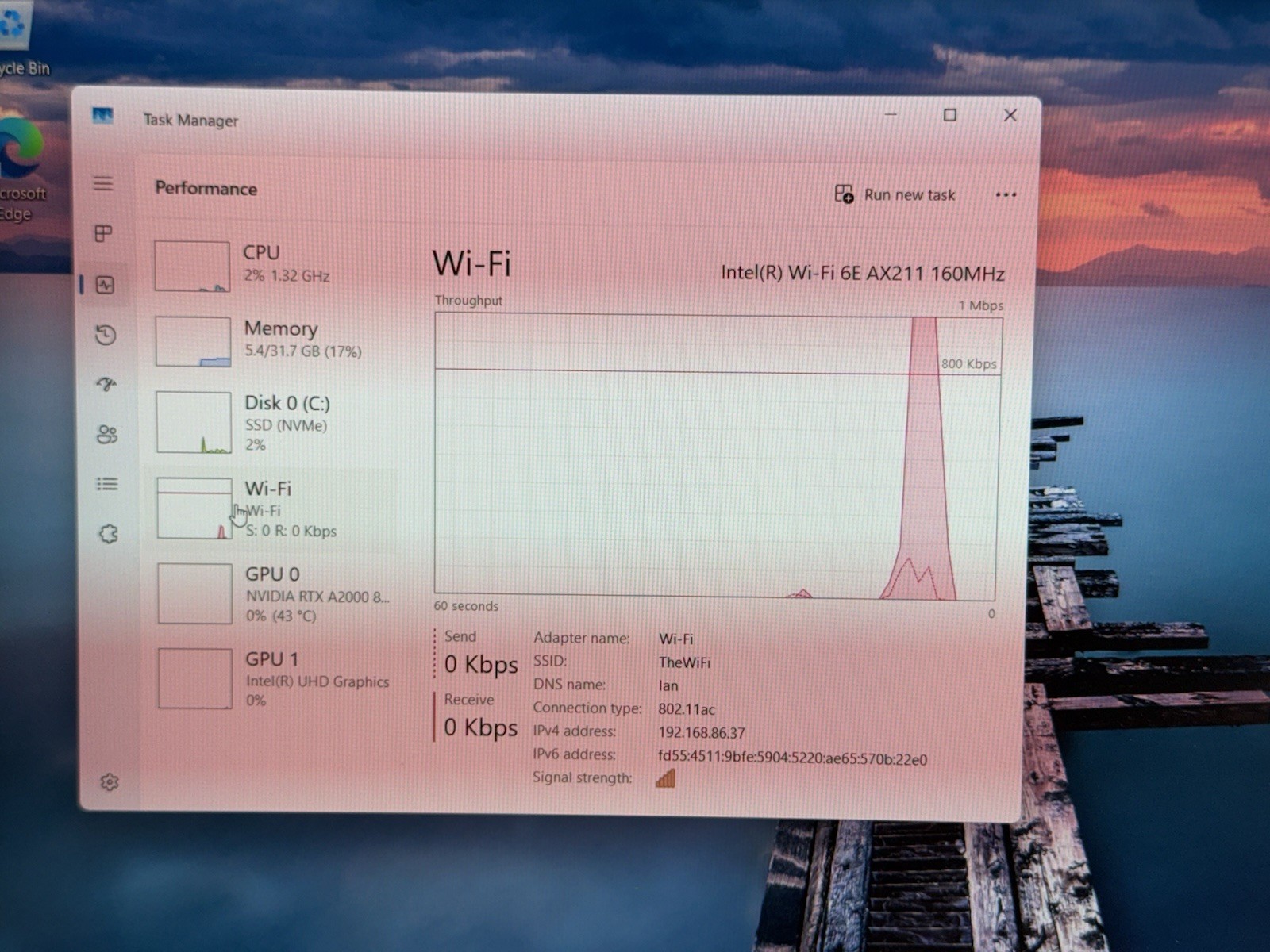Click the IPv6 address value
1270x952 pixels.
791,758
